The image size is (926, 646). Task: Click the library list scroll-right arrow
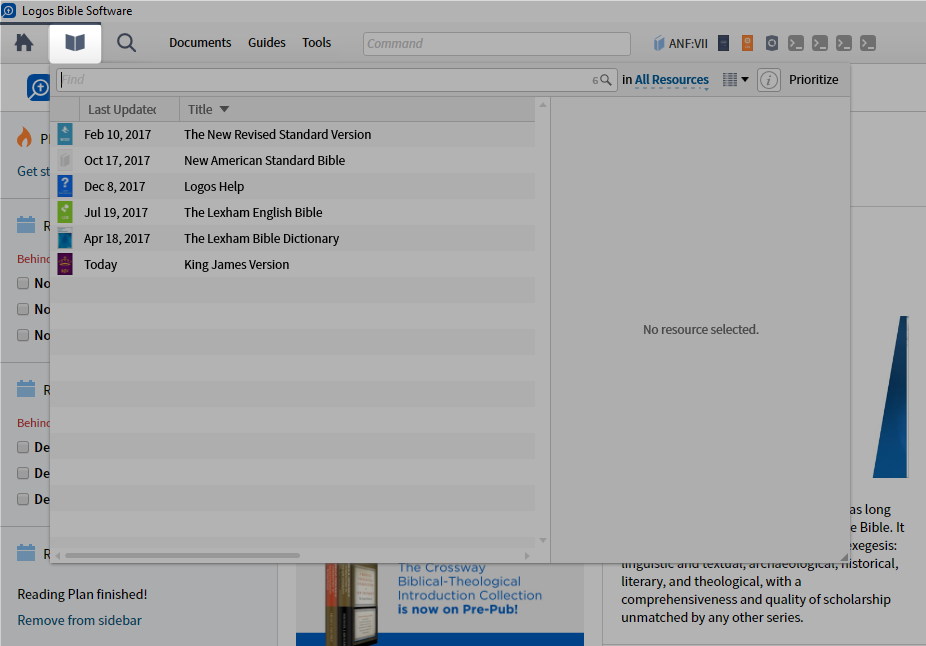click(x=527, y=556)
